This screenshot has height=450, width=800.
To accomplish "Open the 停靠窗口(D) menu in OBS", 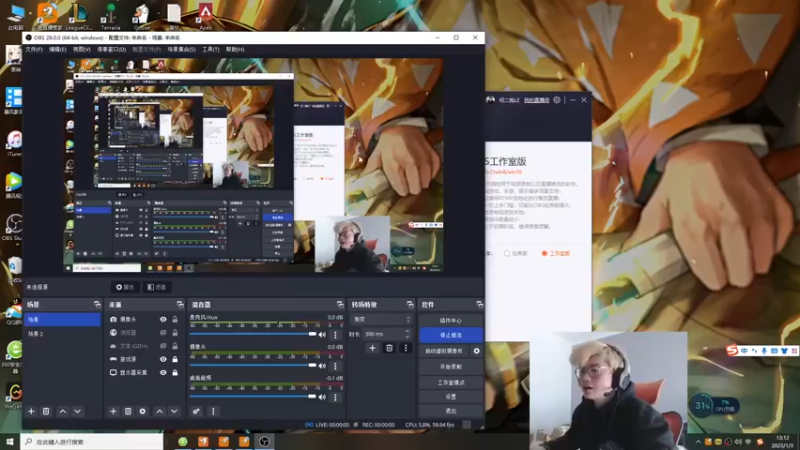I will pyautogui.click(x=112, y=49).
